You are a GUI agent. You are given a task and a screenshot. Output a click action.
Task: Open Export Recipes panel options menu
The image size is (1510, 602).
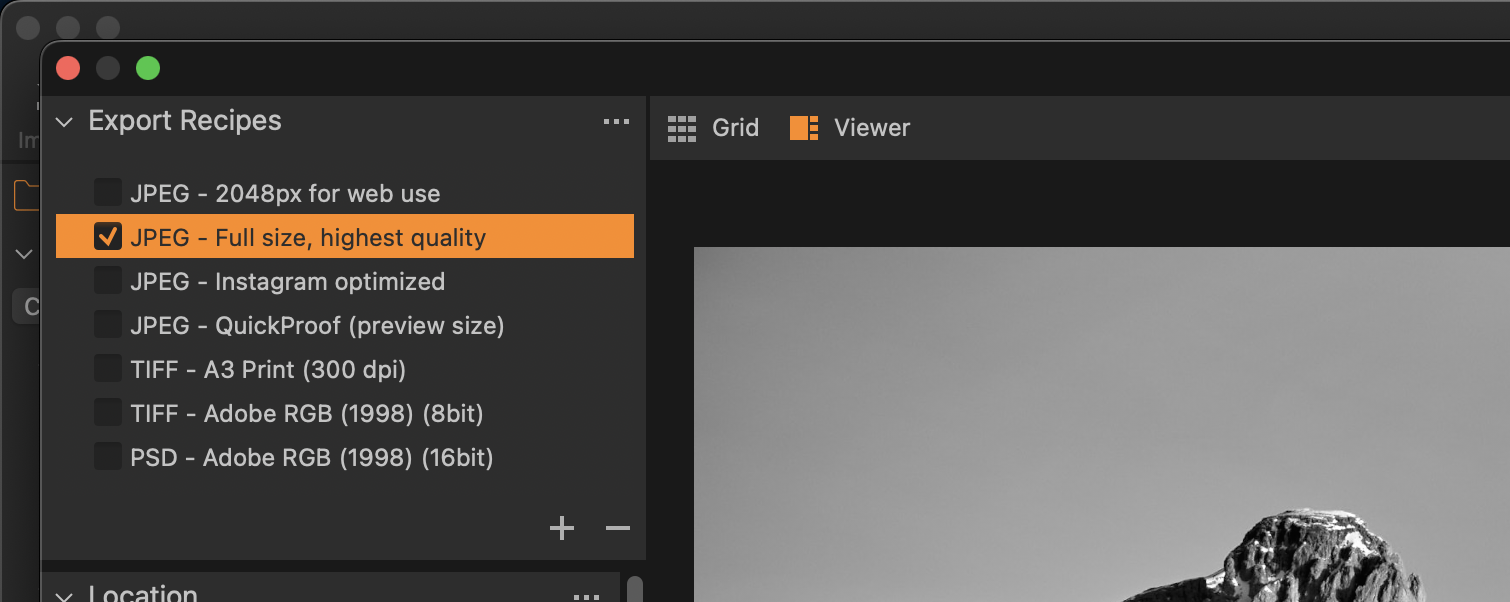pos(616,122)
